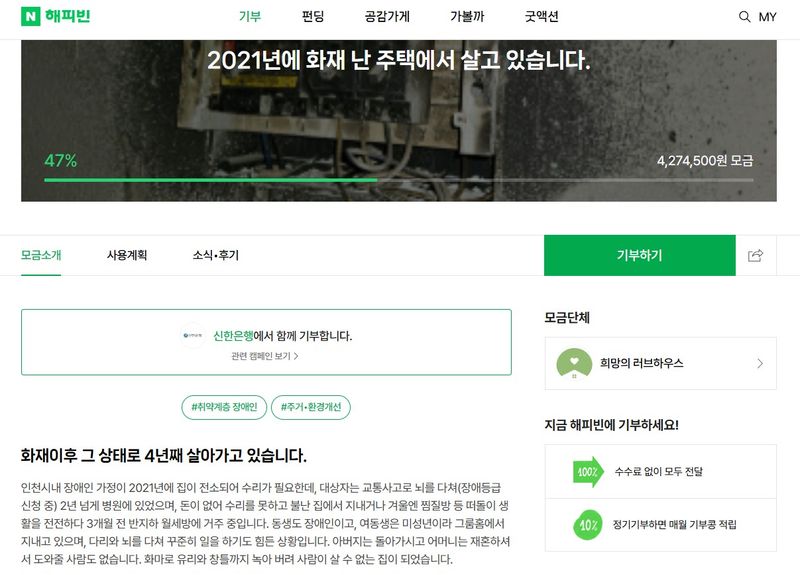Image resolution: width=800 pixels, height=575 pixels.
Task: Click the burnt house banner image
Action: pyautogui.click(x=398, y=121)
